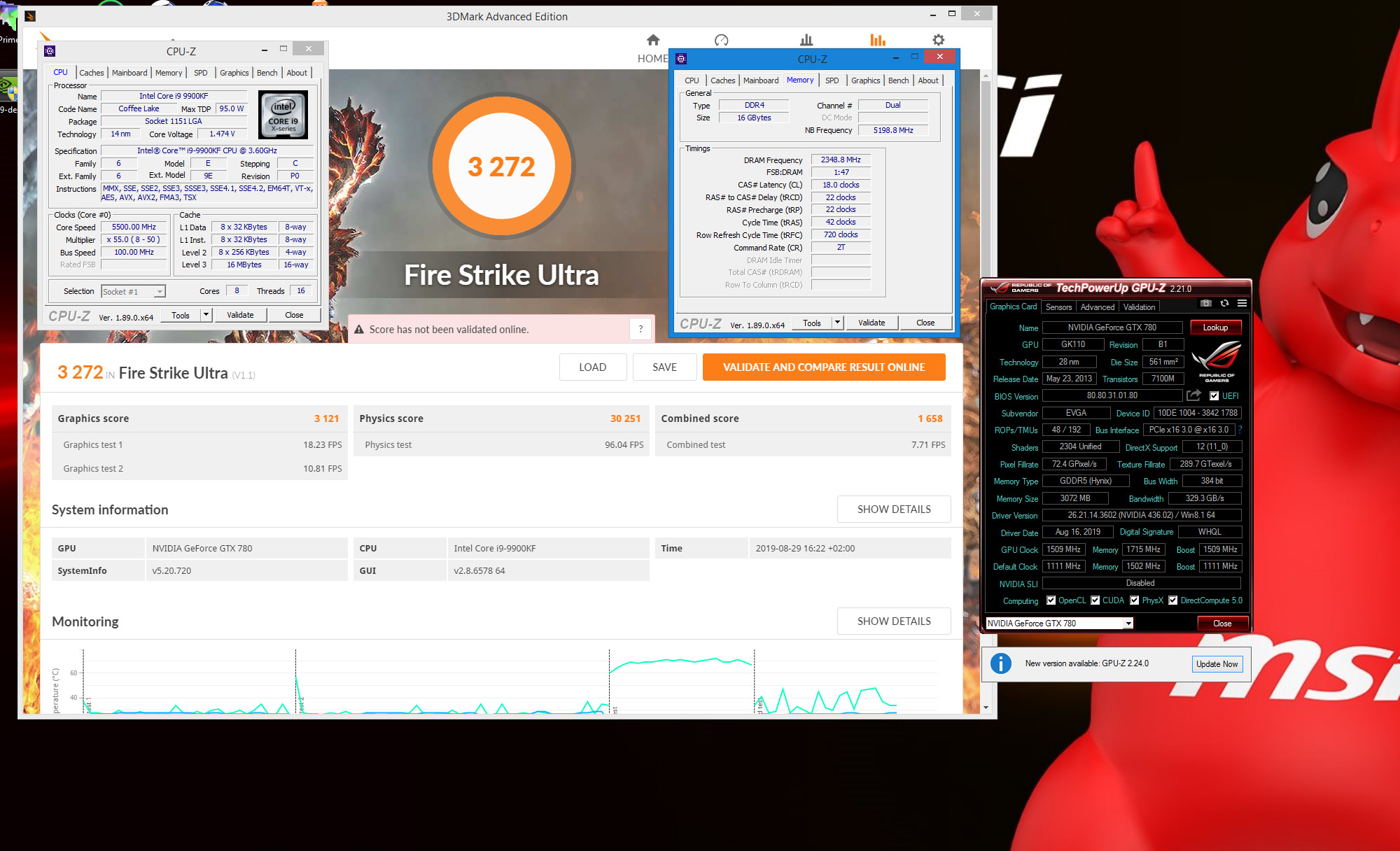This screenshot has width=1400, height=851.
Task: Click DRAM Frequency 2348.8 MHz value
Action: [x=841, y=160]
